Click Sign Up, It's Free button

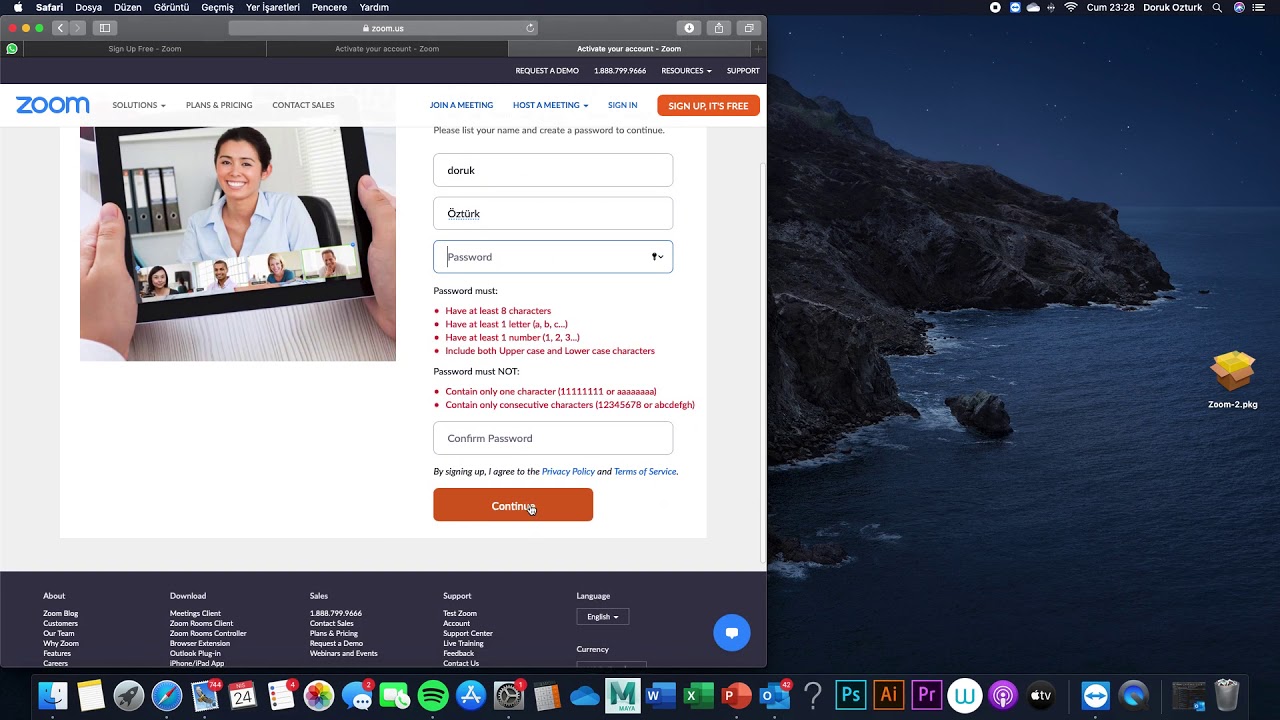pyautogui.click(x=708, y=105)
